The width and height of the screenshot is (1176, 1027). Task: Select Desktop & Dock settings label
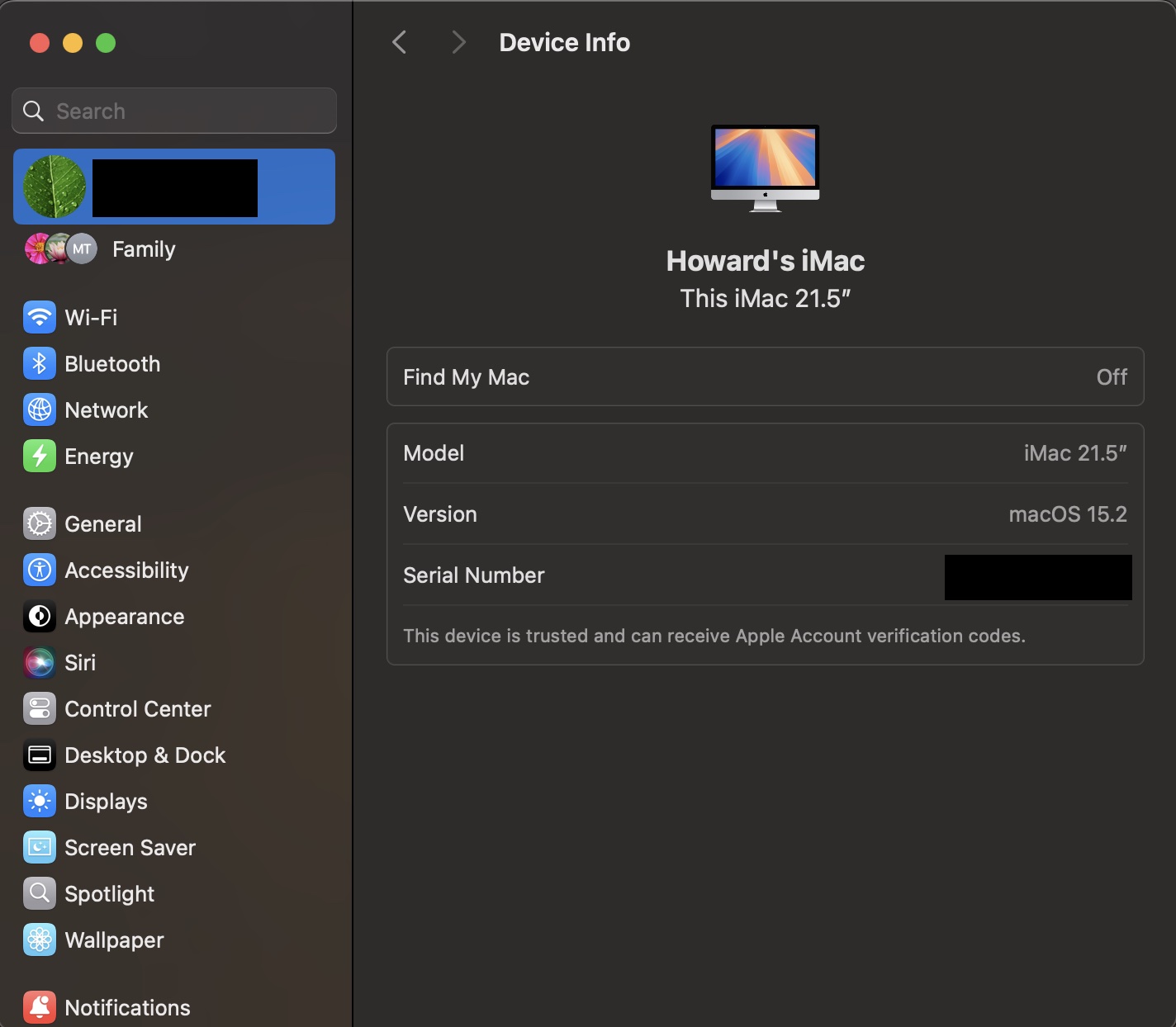point(145,755)
